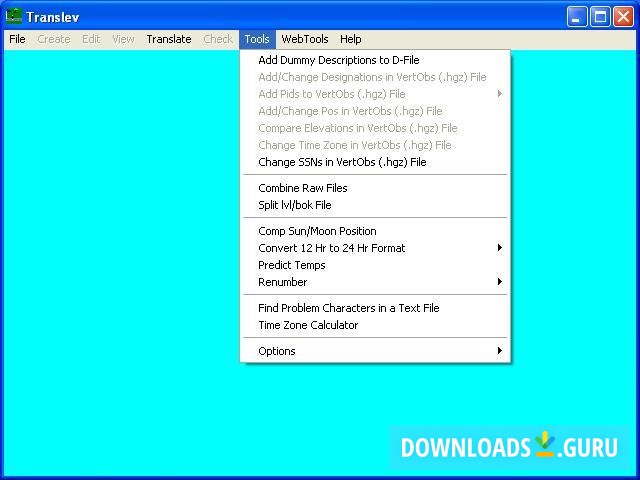Choose Add Dummy Descriptions to D-File
This screenshot has height=480, width=640.
pyautogui.click(x=375, y=60)
